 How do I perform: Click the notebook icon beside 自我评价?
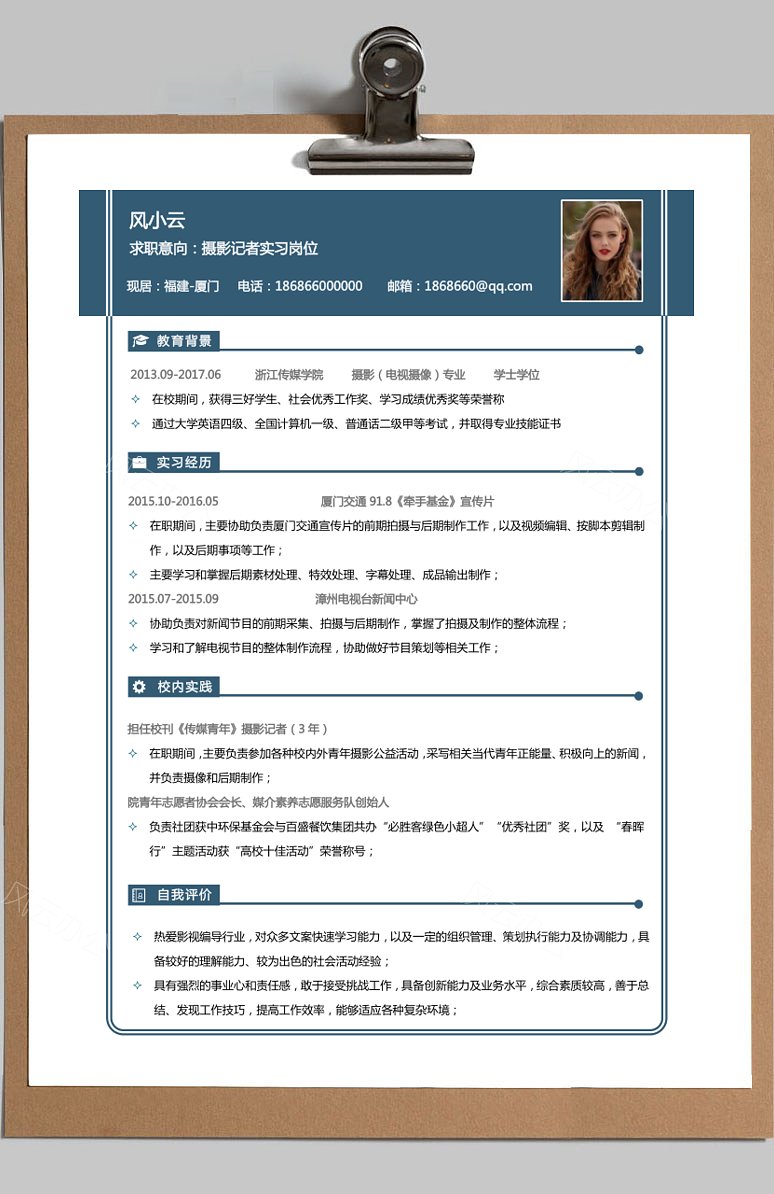(139, 895)
